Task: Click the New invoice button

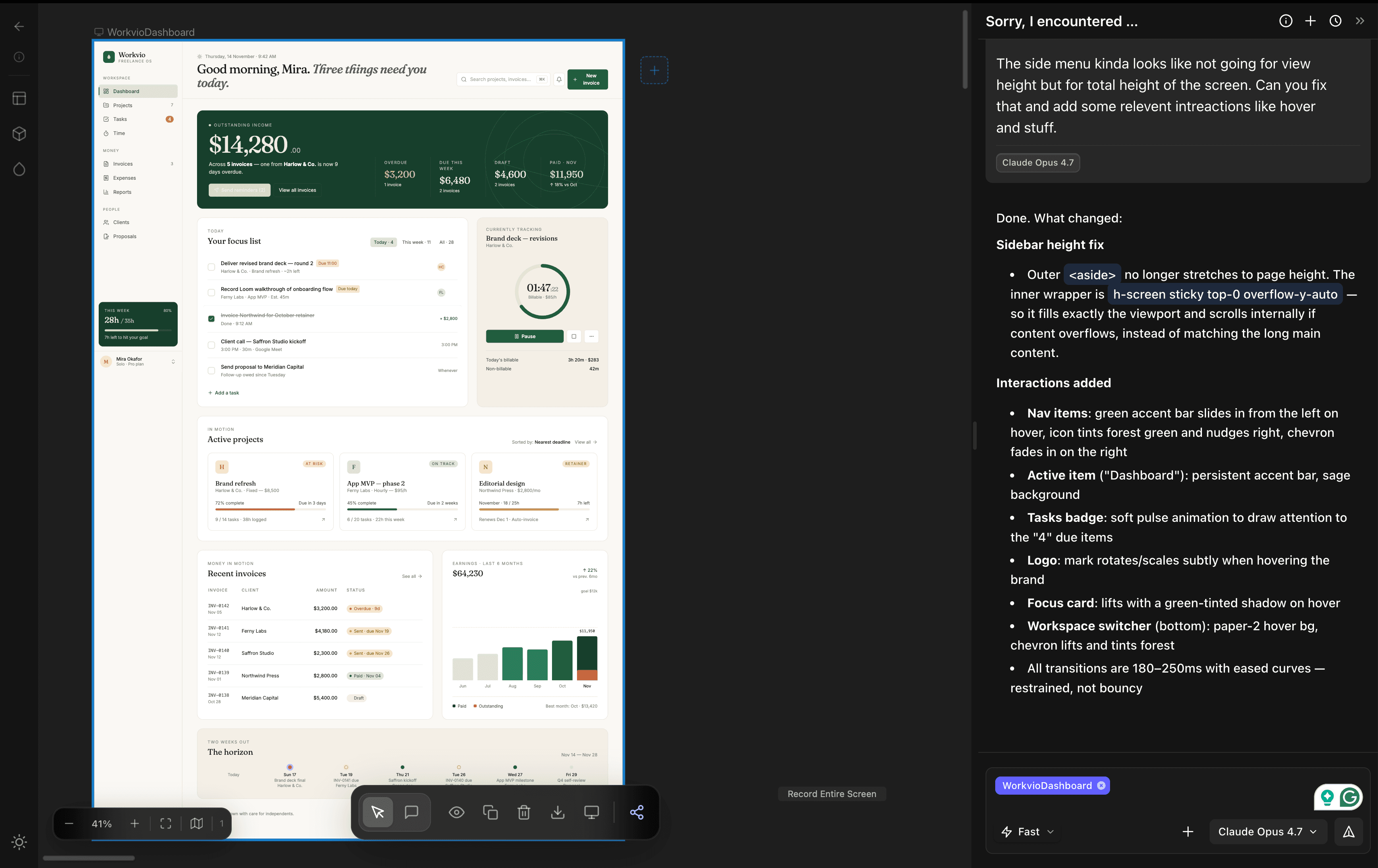Action: coord(587,79)
